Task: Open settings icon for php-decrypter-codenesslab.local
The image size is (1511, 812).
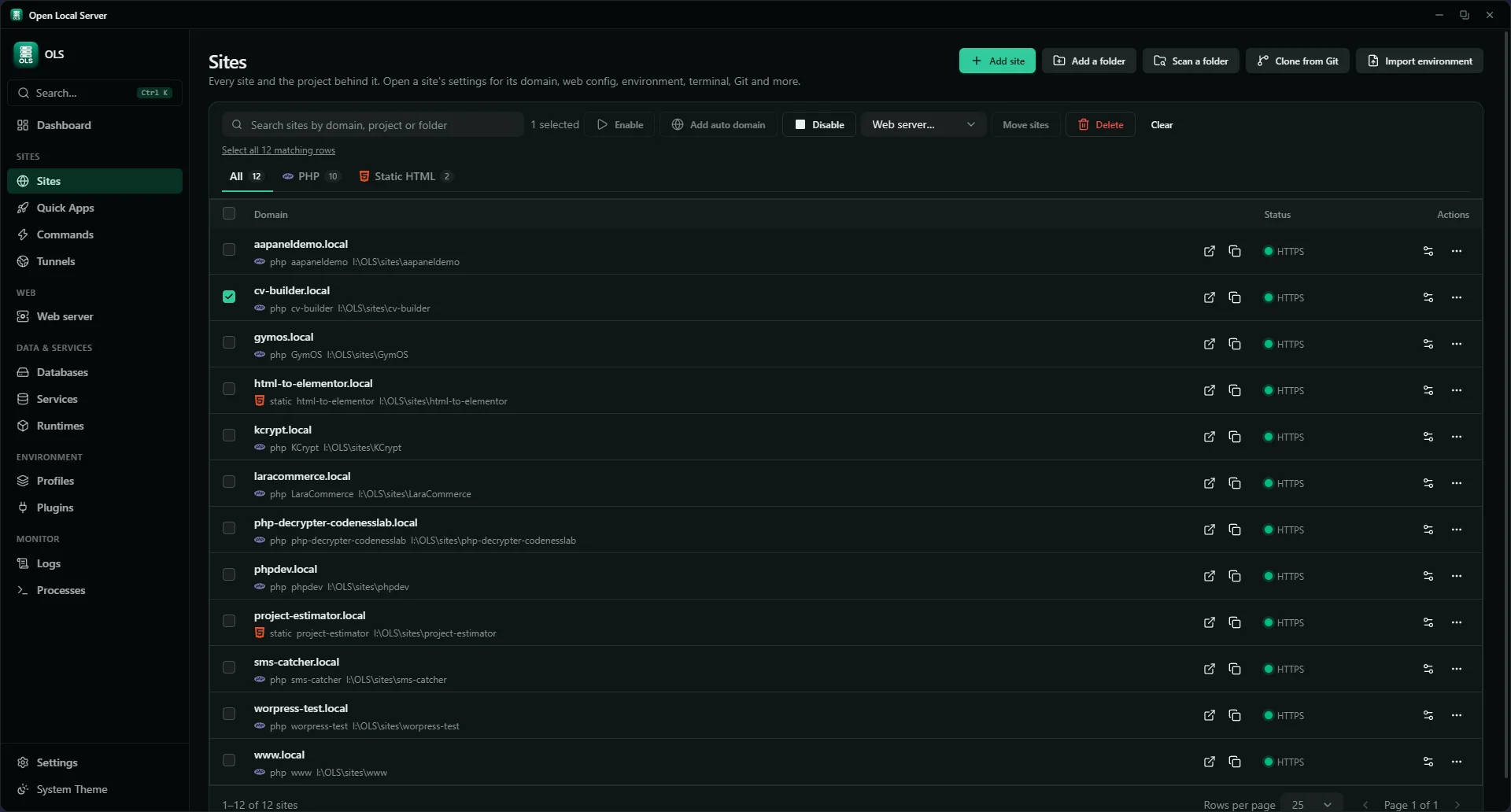Action: coord(1428,530)
